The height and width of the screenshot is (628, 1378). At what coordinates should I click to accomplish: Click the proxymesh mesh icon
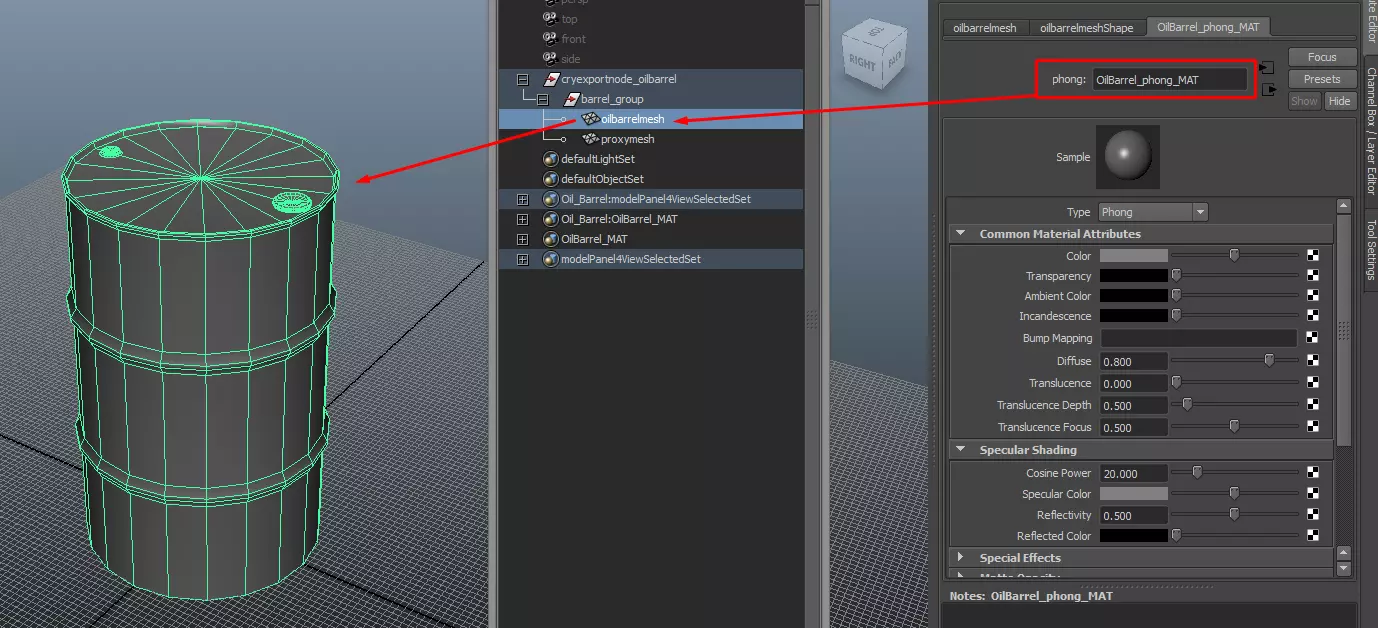point(591,139)
